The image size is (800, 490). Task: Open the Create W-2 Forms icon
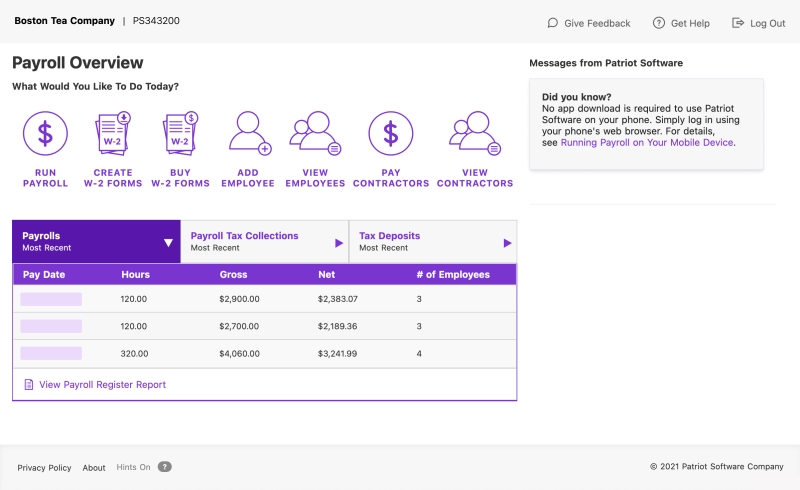click(x=113, y=133)
